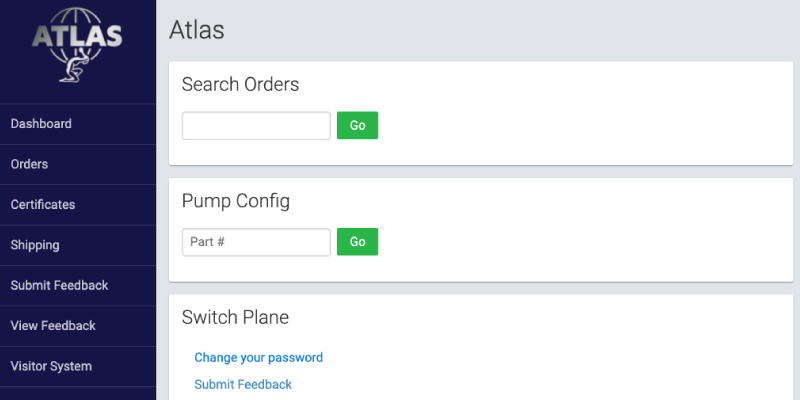This screenshot has height=400, width=800.
Task: Open Submit Feedback link in Switch Plane
Action: (x=243, y=384)
